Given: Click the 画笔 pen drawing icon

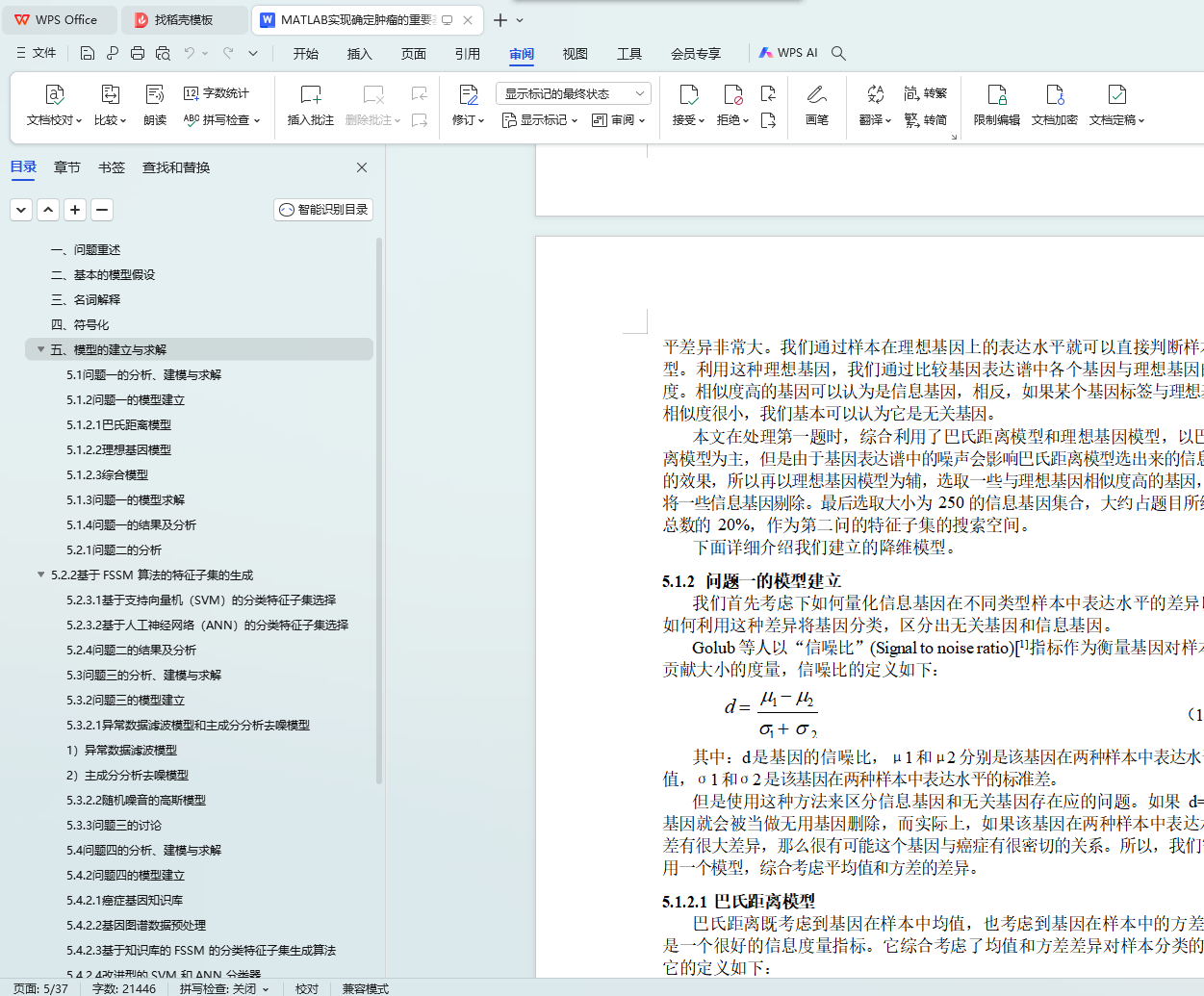Looking at the screenshot, I should pyautogui.click(x=816, y=94).
